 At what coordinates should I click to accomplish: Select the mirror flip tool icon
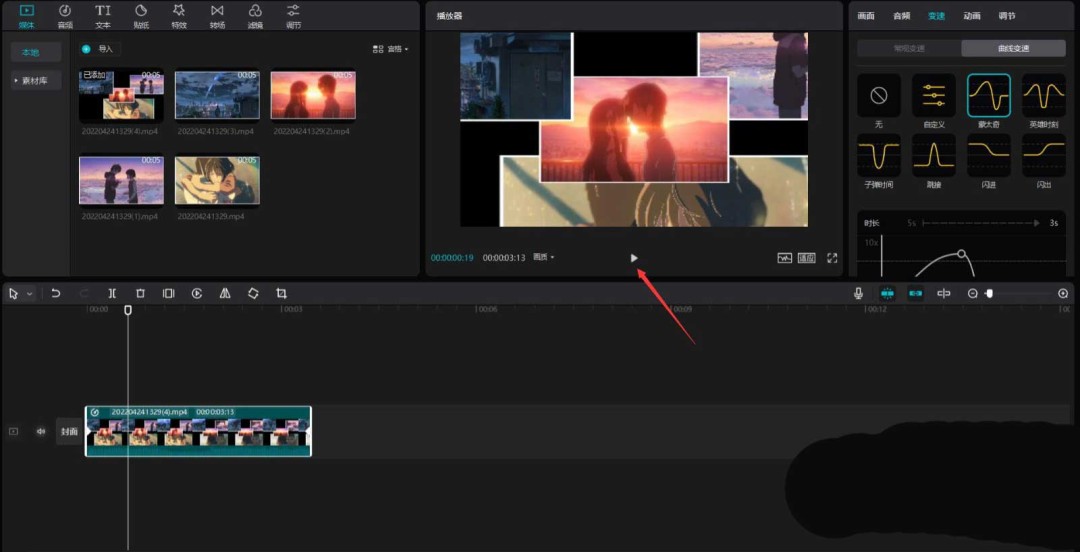pyautogui.click(x=225, y=293)
